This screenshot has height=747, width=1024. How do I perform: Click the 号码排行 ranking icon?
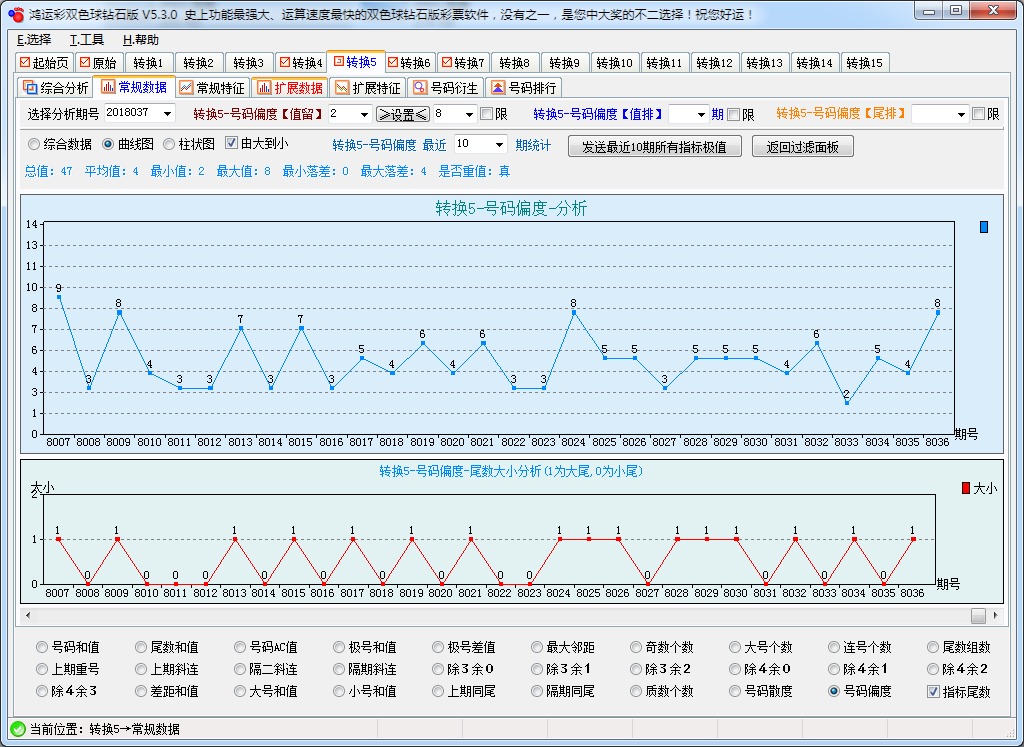point(497,88)
